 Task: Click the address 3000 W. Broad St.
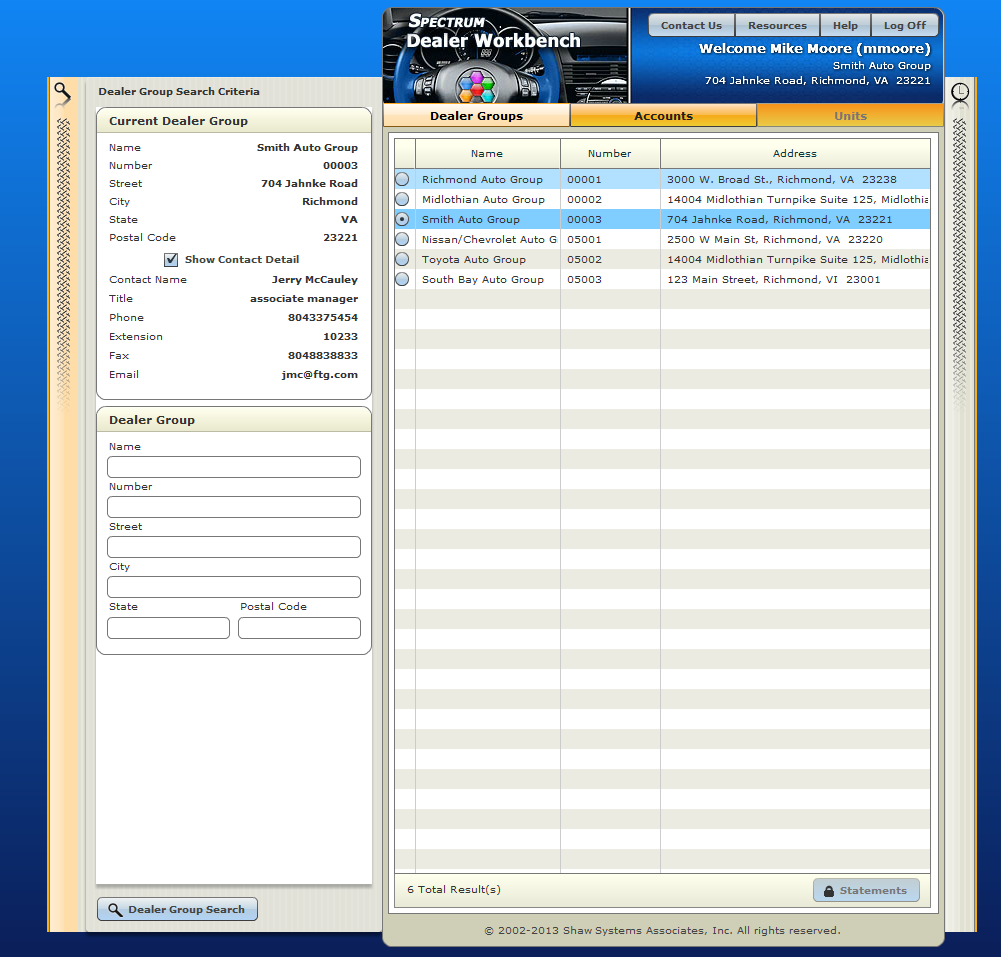795,179
